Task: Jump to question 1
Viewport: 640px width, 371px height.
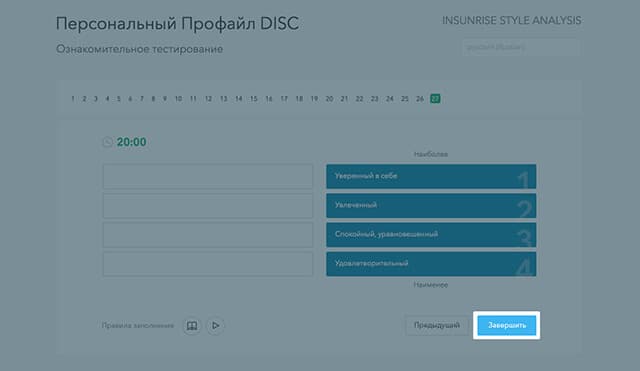Action: [x=73, y=99]
